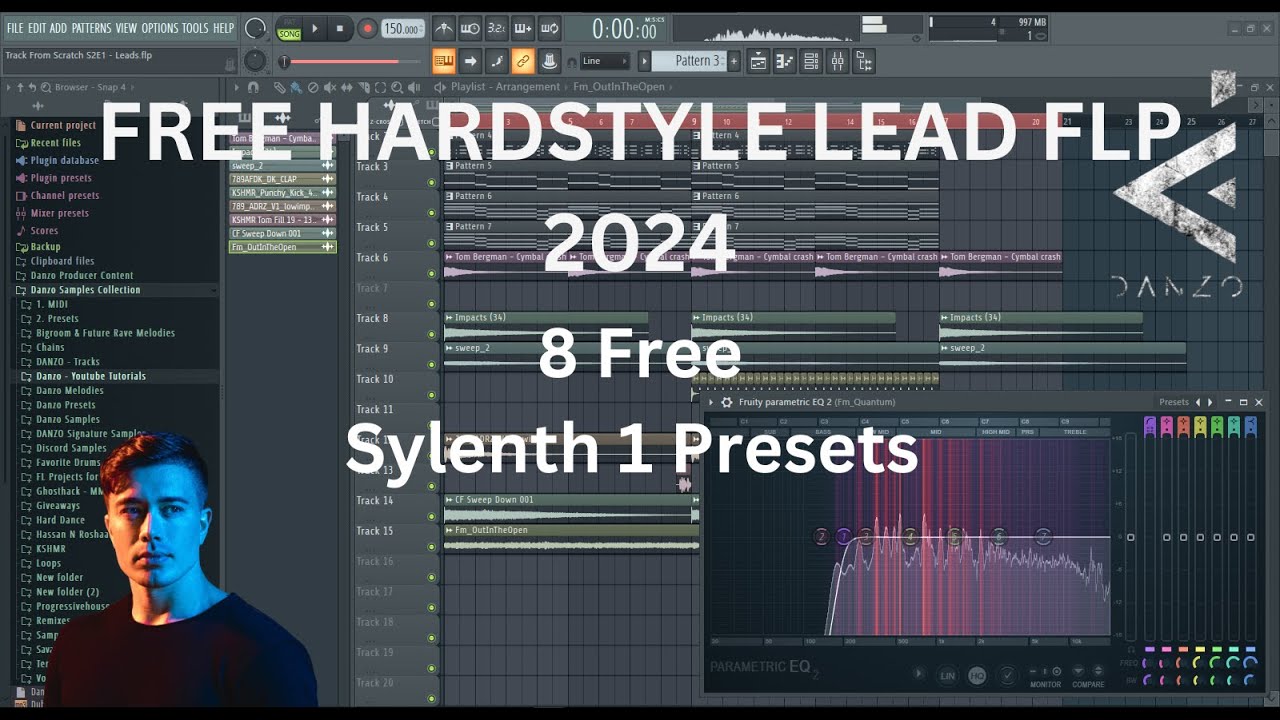Select the KSHMR_Punchy_Kick clip in picker
1280x720 pixels.
282,193
